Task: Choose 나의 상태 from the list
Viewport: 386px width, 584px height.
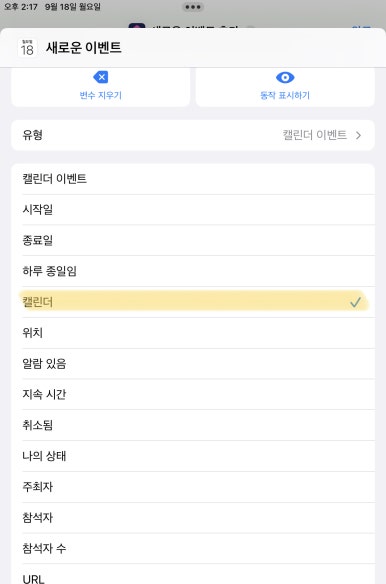Action: (193, 456)
